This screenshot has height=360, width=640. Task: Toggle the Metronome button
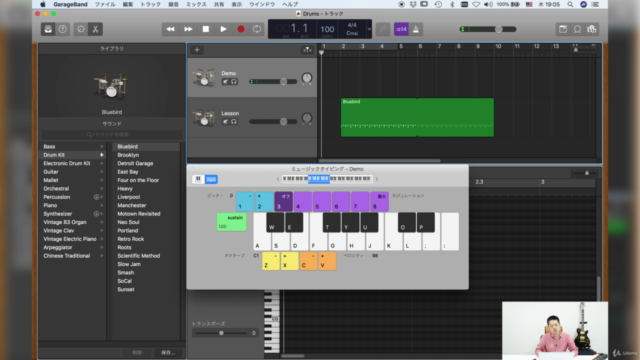(x=416, y=29)
